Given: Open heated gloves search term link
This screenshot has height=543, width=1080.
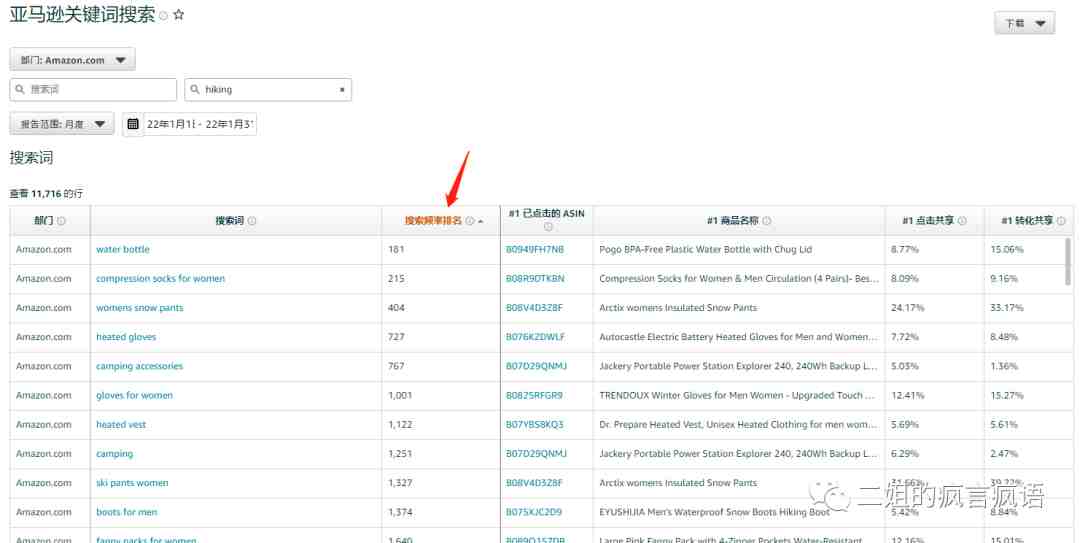Looking at the screenshot, I should tap(126, 337).
